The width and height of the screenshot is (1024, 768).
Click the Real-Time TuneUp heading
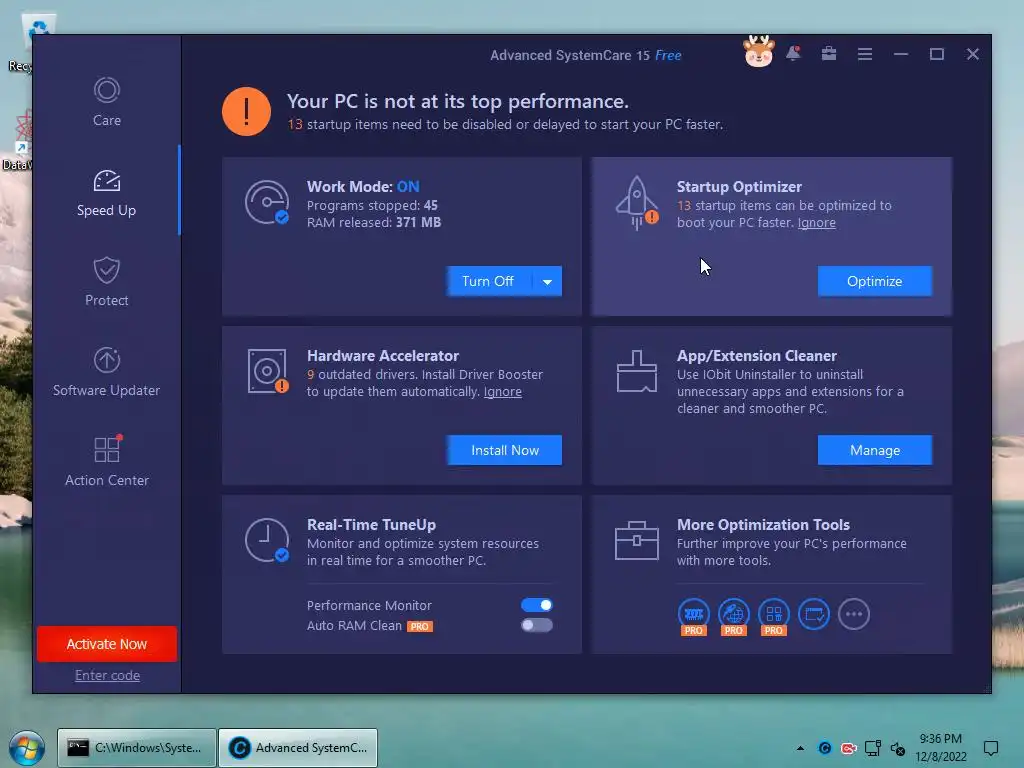tap(372, 525)
